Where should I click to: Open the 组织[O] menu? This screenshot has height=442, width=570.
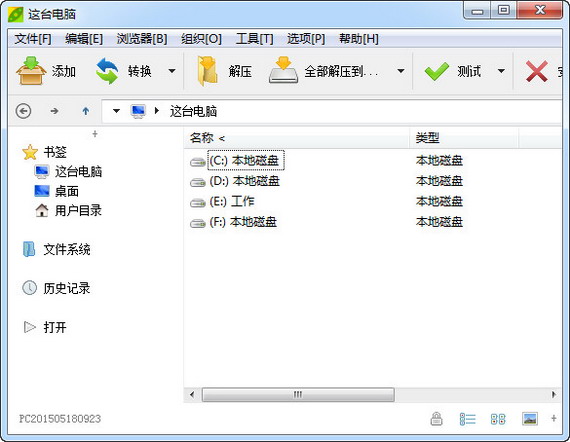(202, 39)
